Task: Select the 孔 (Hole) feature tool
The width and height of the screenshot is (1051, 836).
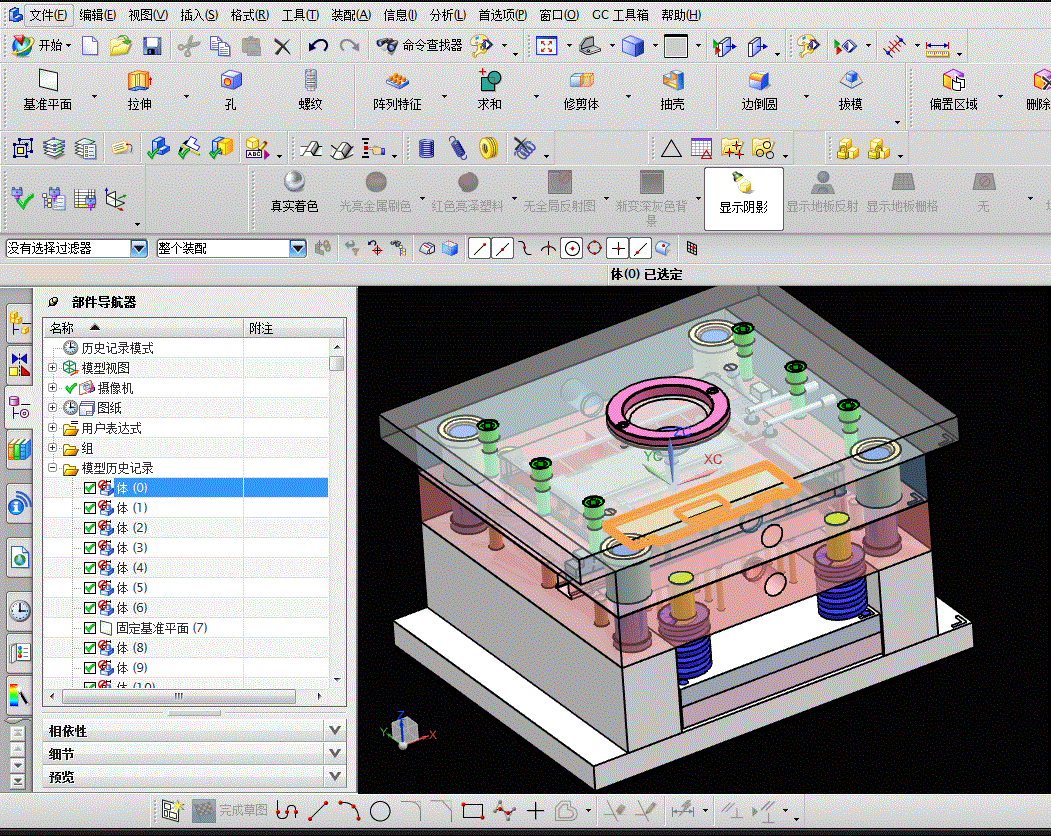Action: pos(231,82)
